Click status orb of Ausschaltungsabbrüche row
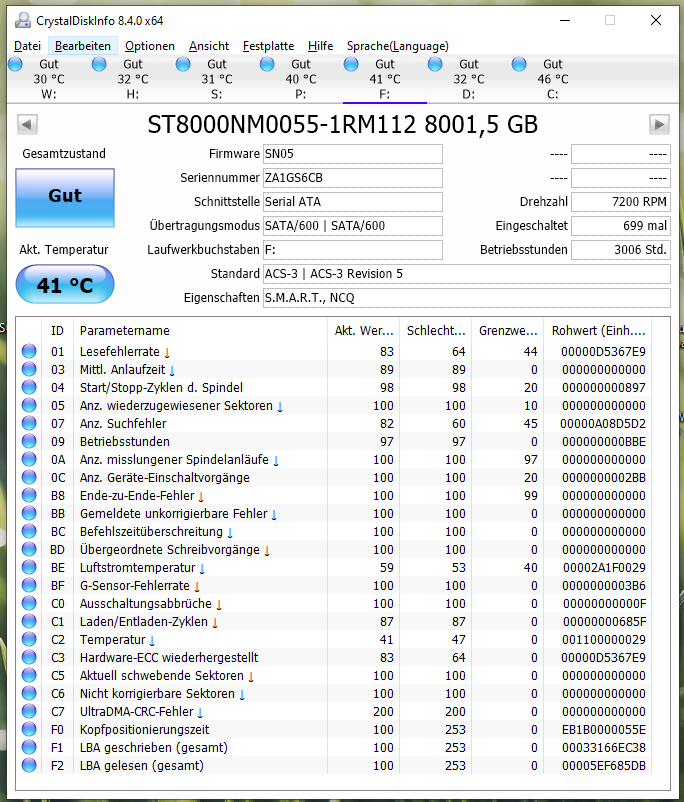Screen dimensions: 684x802 (29, 603)
